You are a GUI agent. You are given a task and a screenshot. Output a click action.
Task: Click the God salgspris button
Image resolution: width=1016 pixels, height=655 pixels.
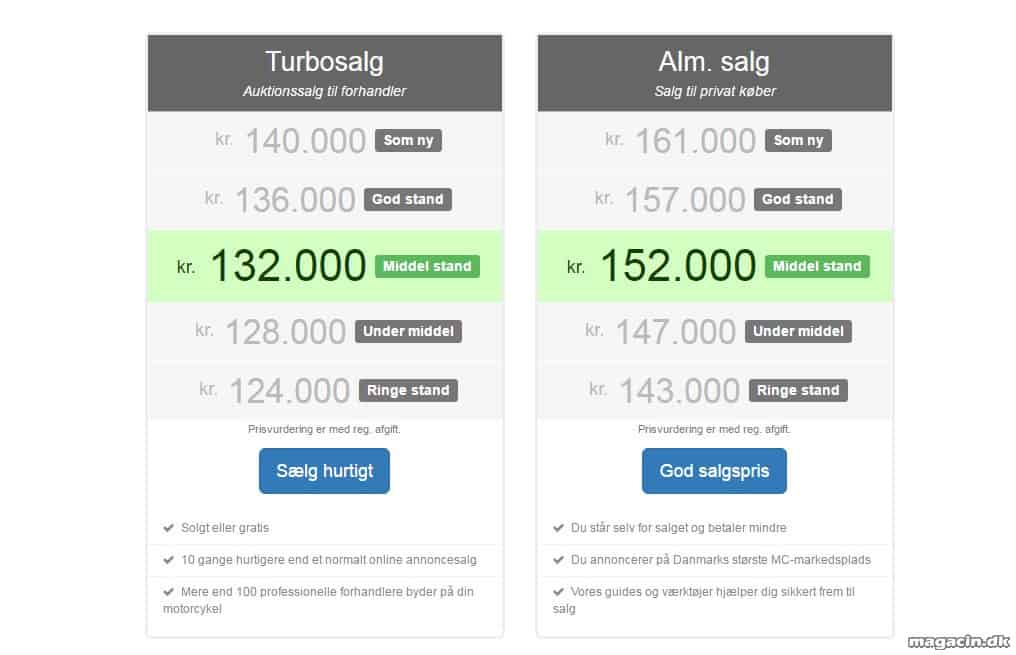coord(714,471)
